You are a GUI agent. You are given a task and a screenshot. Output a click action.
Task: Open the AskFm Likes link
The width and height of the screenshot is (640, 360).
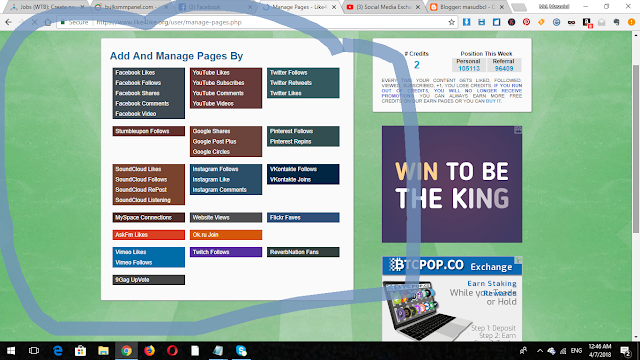tap(131, 235)
